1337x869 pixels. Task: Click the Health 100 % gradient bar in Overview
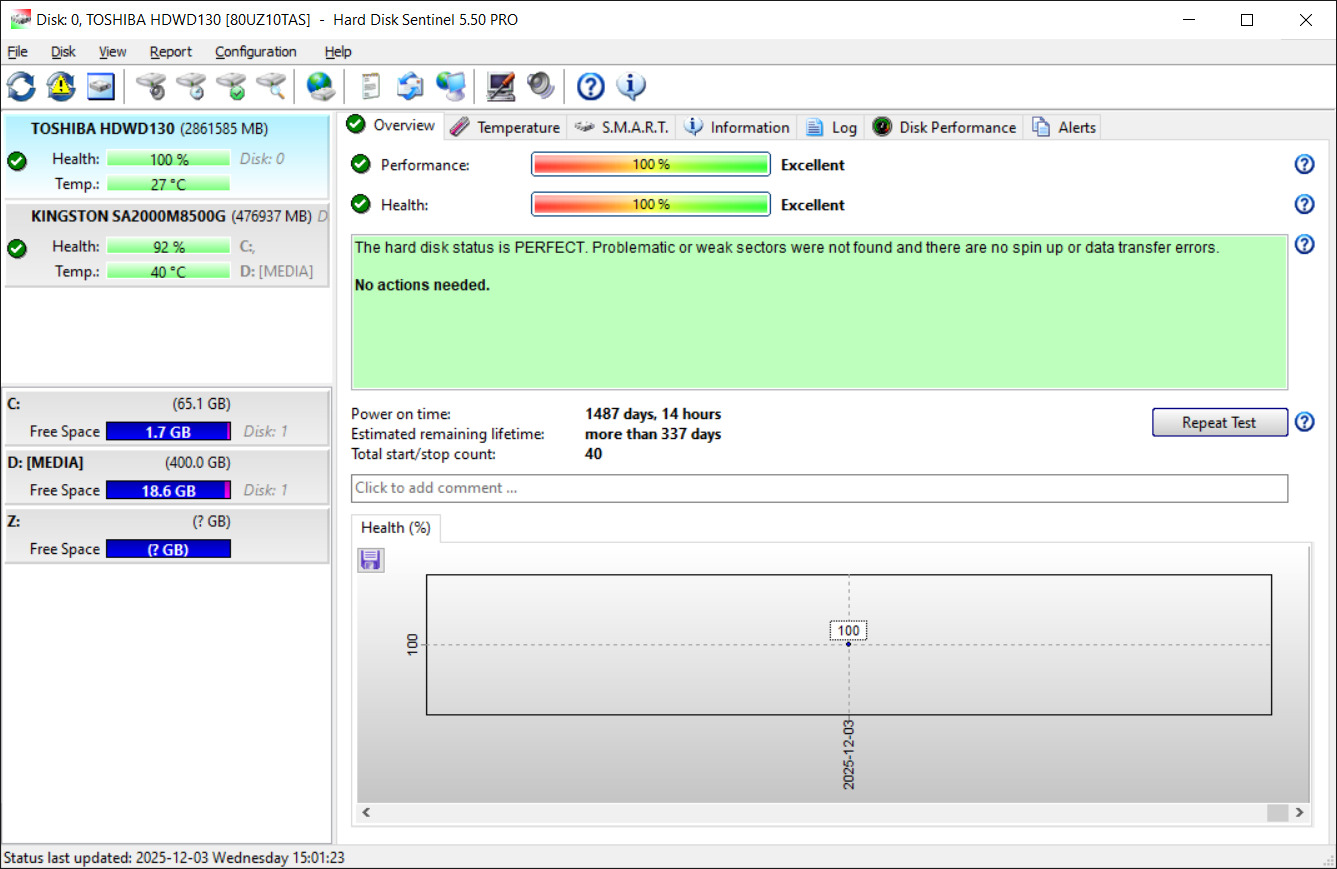click(x=651, y=205)
